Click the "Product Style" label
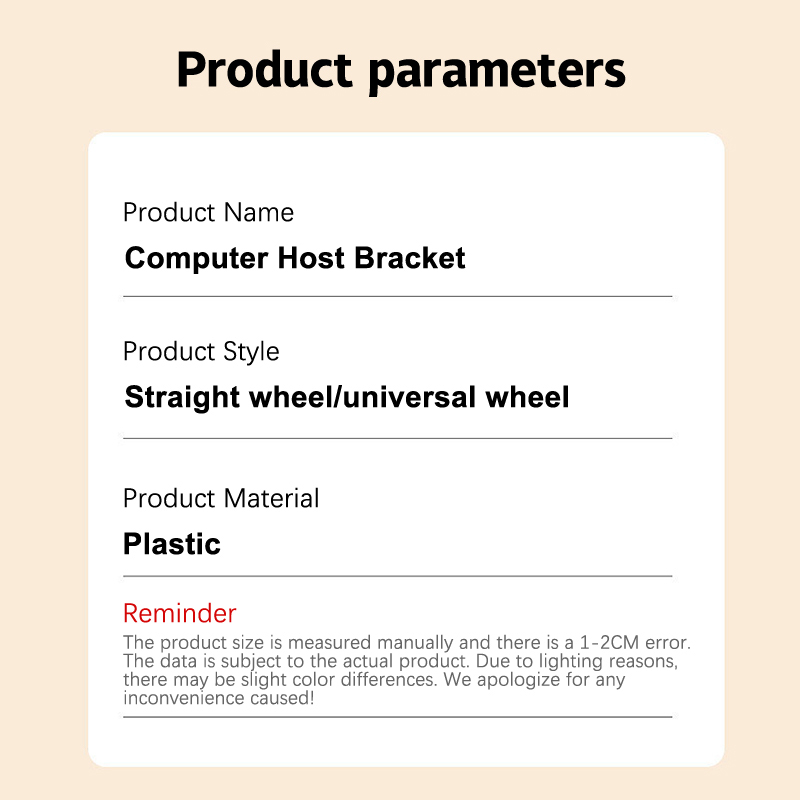The image size is (800, 800). 201,352
